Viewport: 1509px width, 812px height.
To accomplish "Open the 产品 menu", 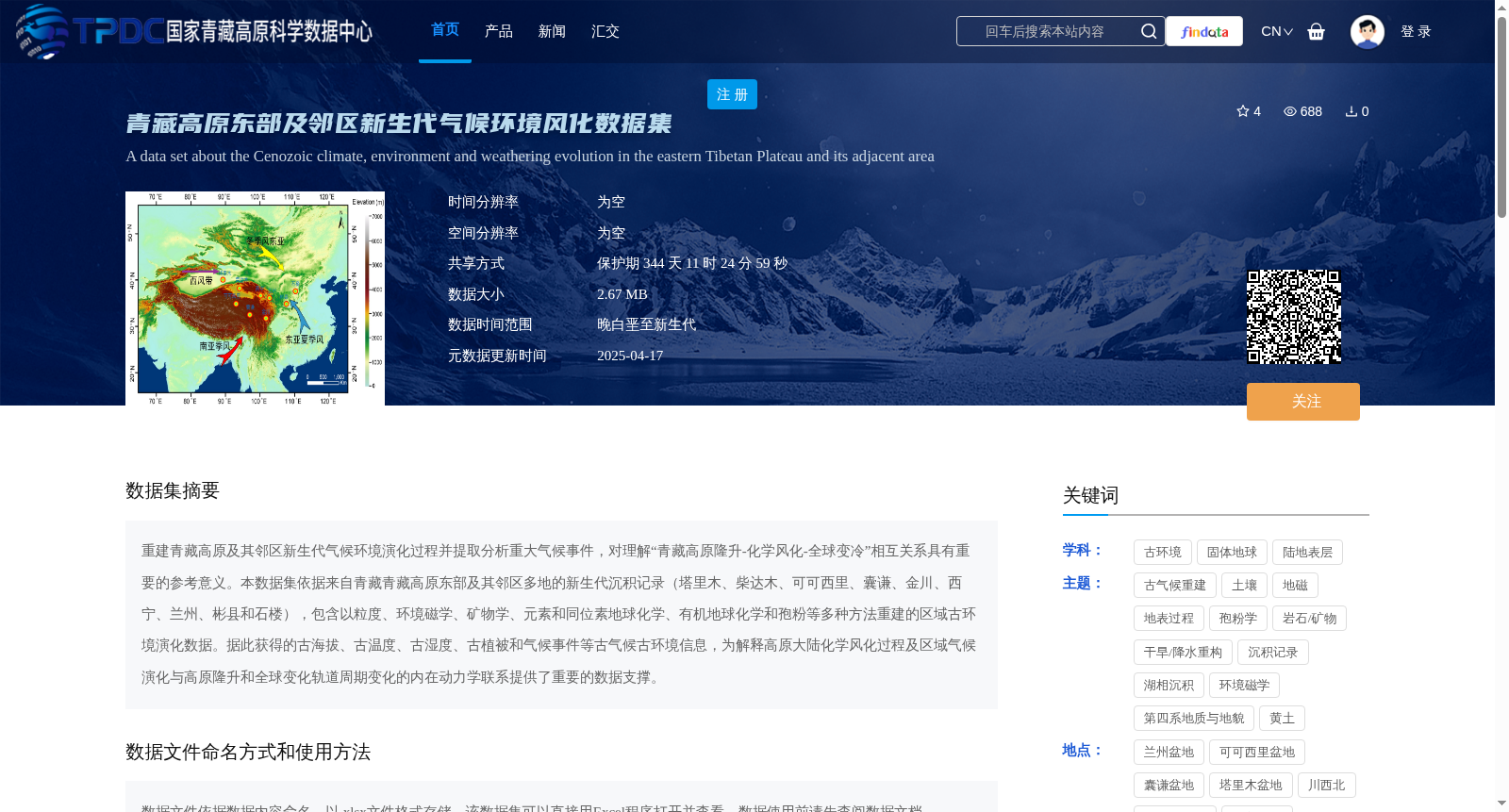I will click(x=499, y=31).
